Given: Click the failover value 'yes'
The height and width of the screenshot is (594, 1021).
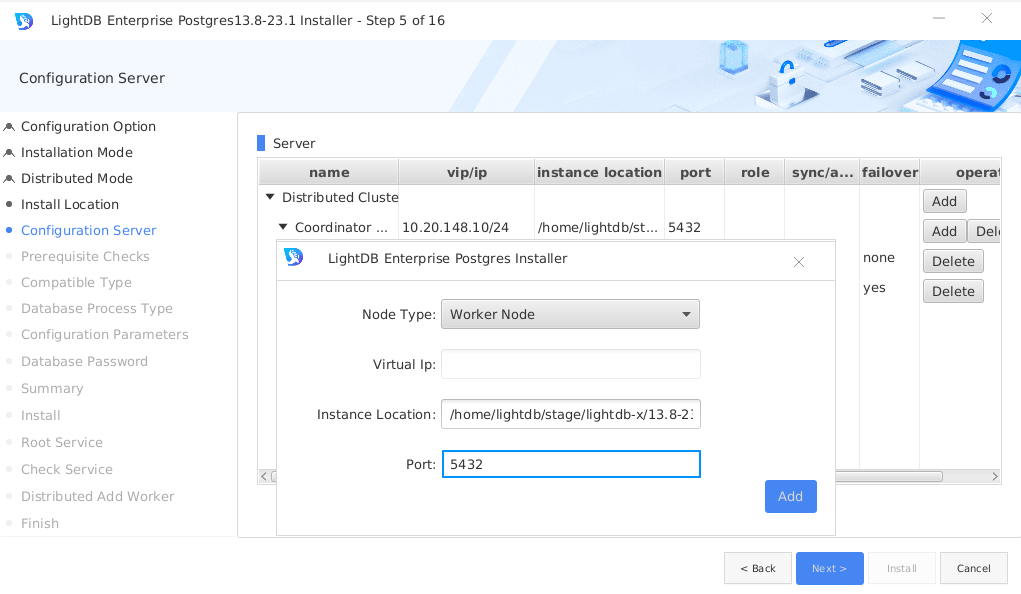Looking at the screenshot, I should (874, 288).
